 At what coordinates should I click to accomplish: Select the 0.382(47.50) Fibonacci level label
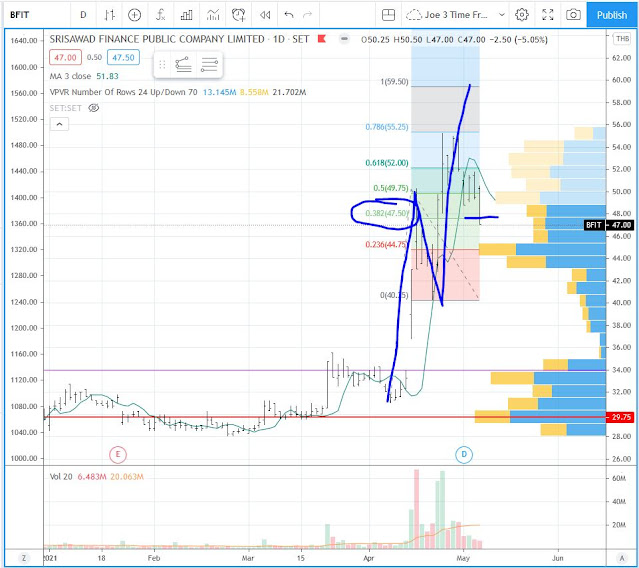tap(387, 214)
